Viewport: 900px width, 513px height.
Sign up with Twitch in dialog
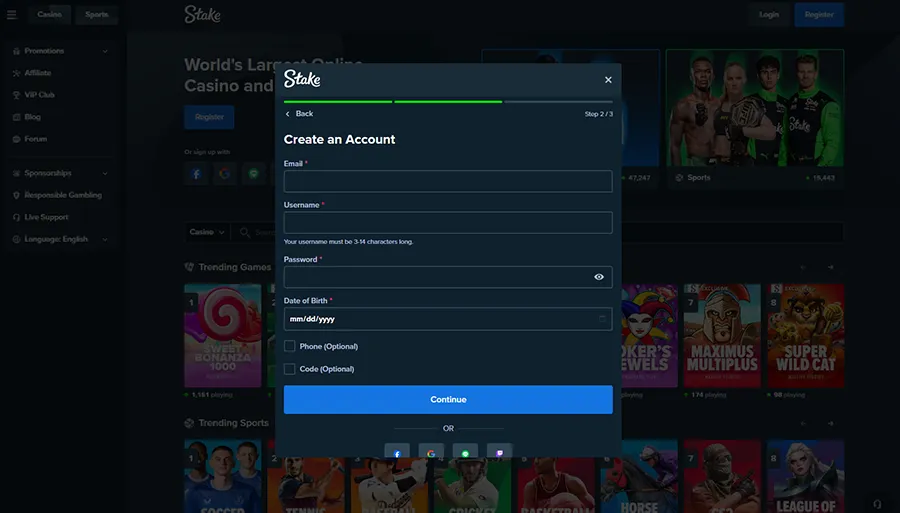point(499,450)
